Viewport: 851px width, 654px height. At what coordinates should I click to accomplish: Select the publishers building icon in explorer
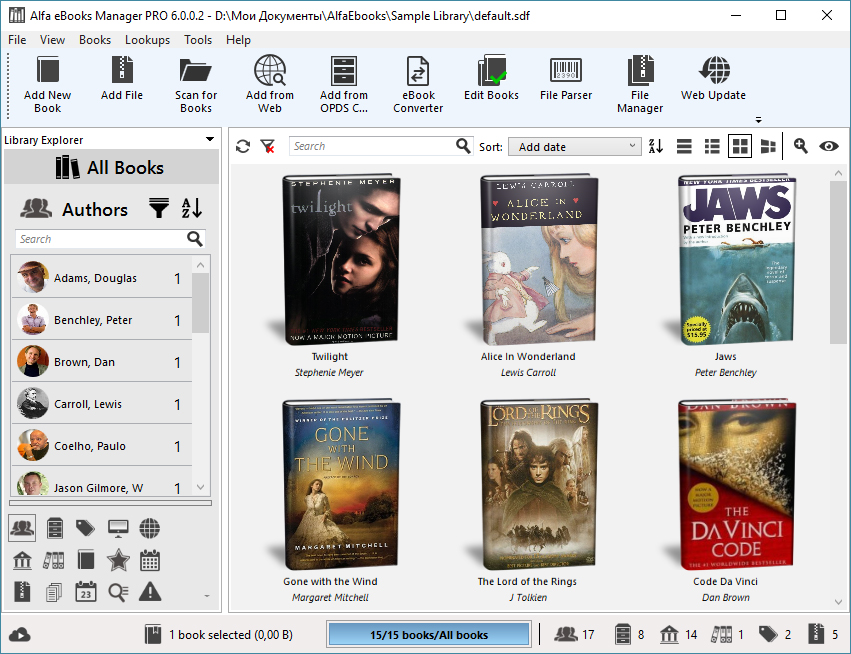22,560
